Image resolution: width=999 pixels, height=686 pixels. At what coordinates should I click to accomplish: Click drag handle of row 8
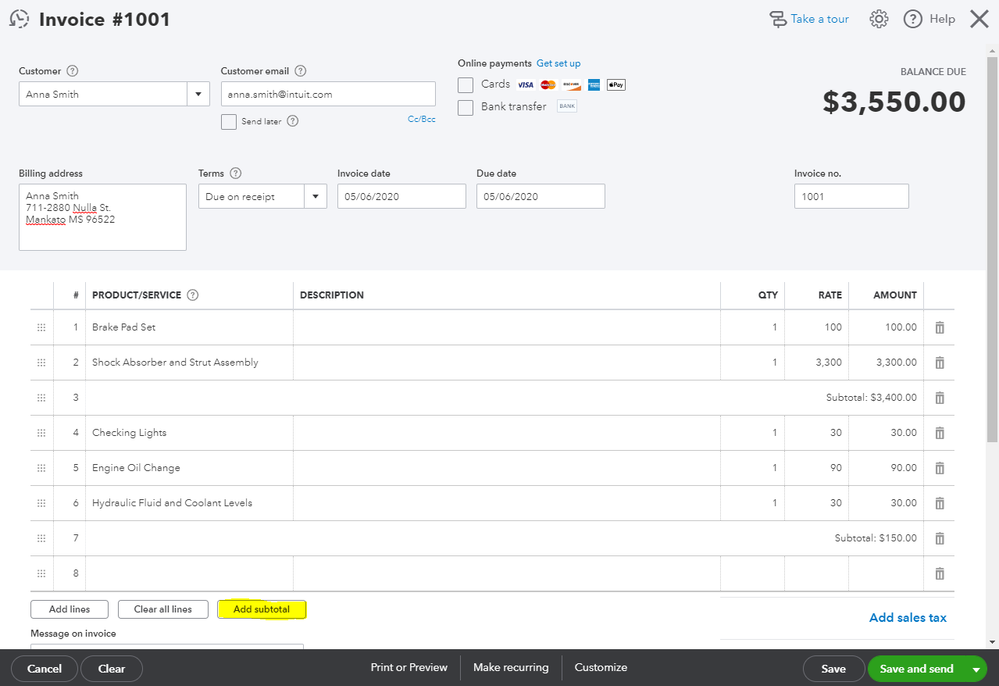tap(41, 573)
